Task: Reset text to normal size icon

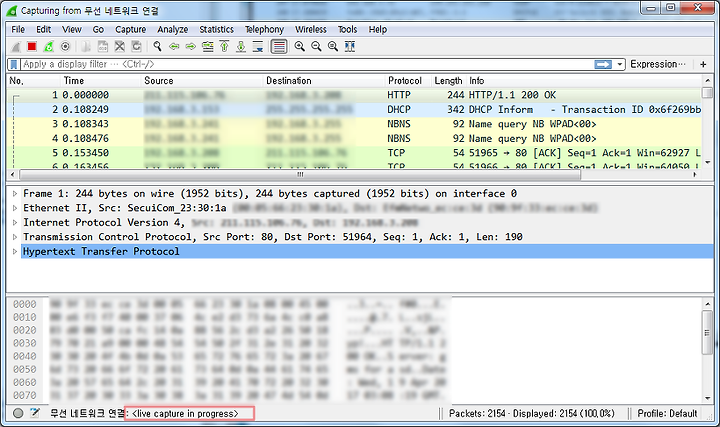Action: click(333, 46)
